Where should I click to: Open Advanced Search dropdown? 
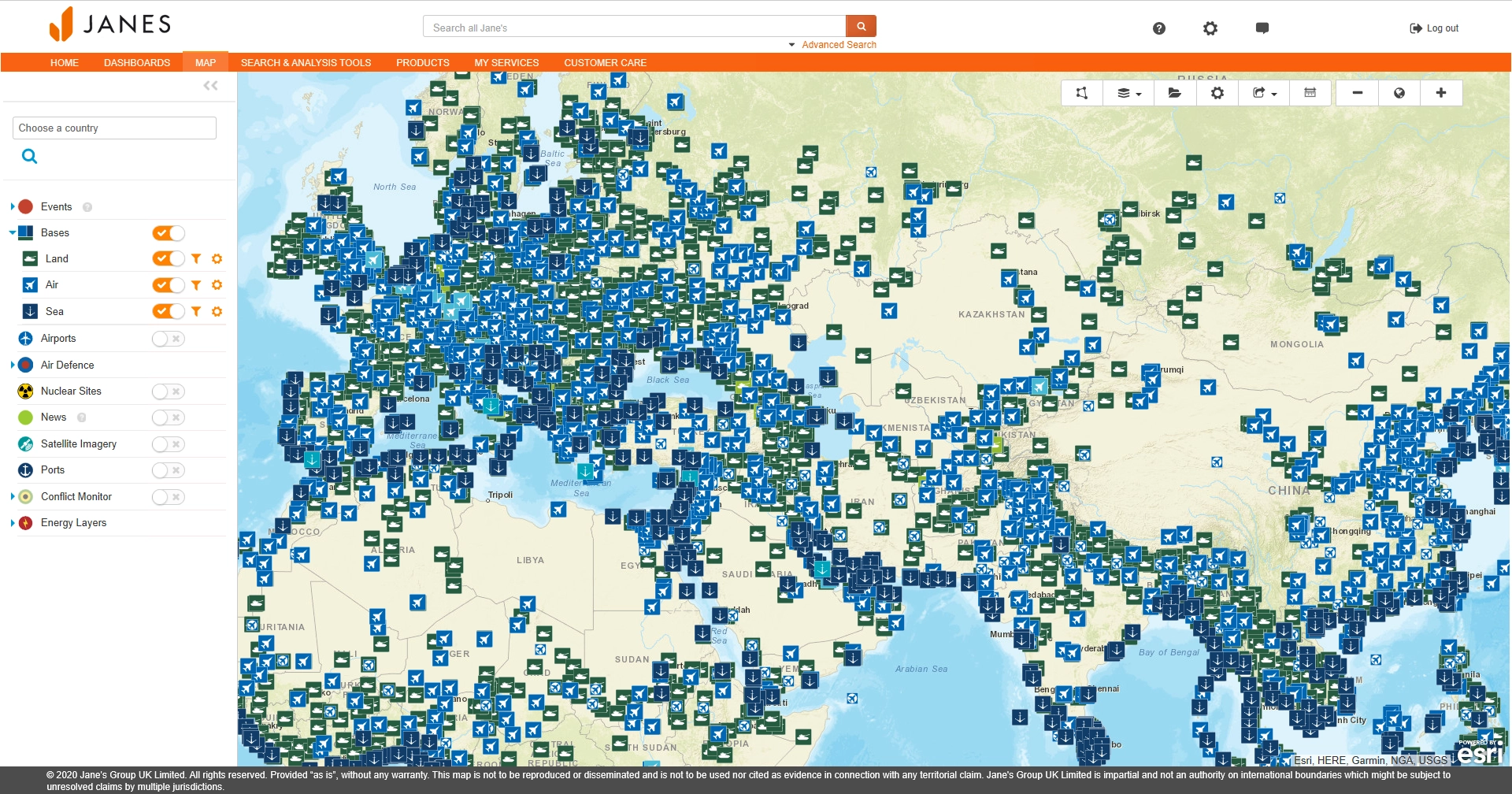click(832, 45)
